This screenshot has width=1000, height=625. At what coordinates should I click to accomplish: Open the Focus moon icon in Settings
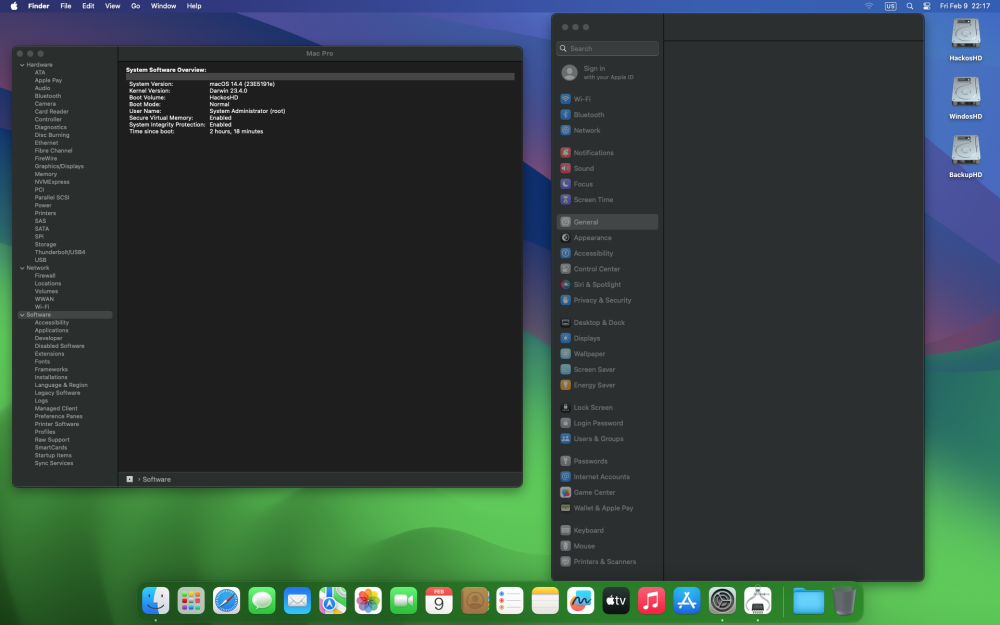tap(565, 184)
